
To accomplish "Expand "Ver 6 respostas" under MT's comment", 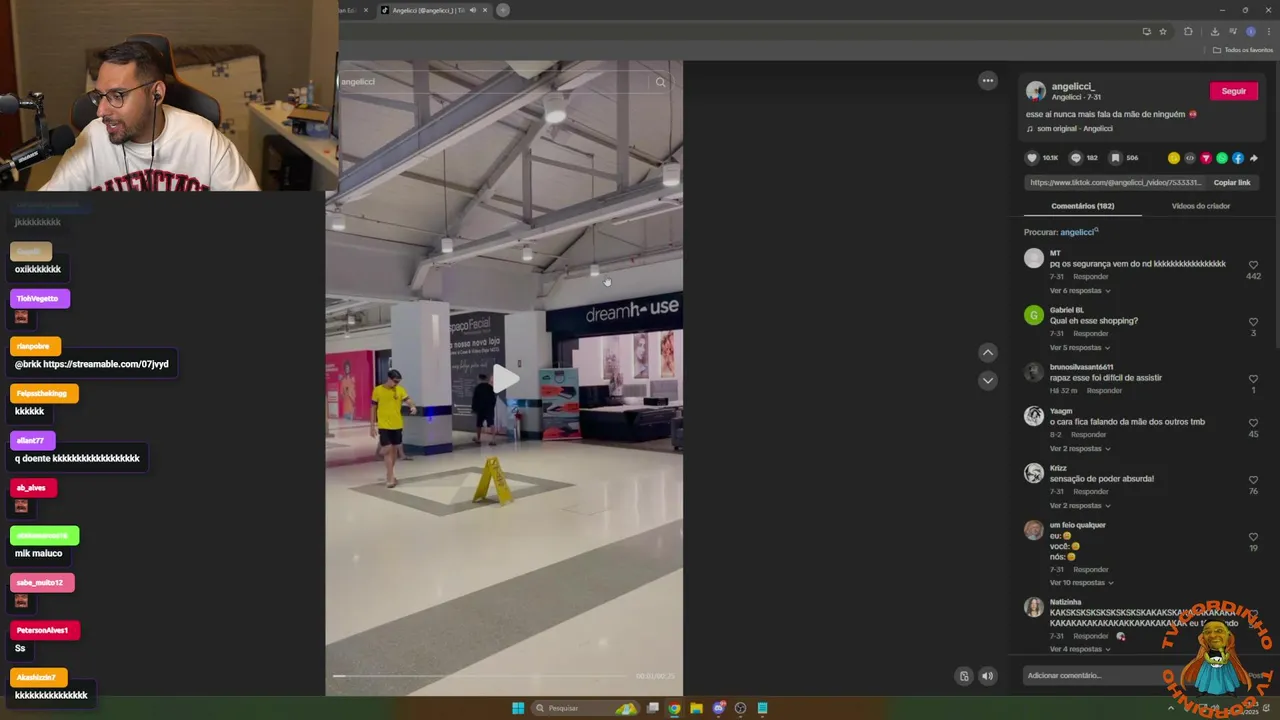I will coord(1080,291).
